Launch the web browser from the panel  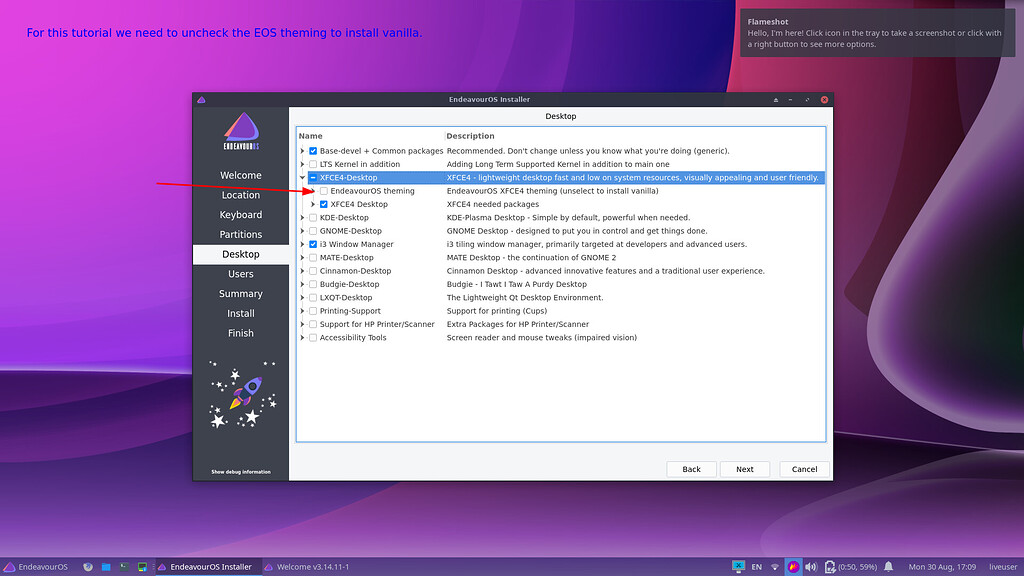(88, 567)
